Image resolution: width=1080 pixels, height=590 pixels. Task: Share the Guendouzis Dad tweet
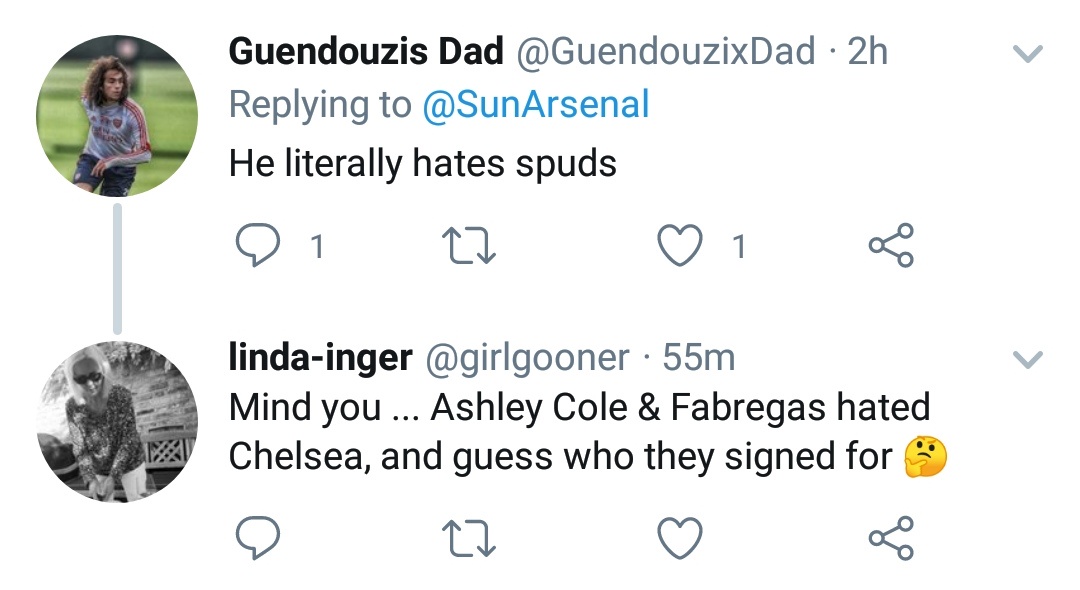[x=890, y=246]
